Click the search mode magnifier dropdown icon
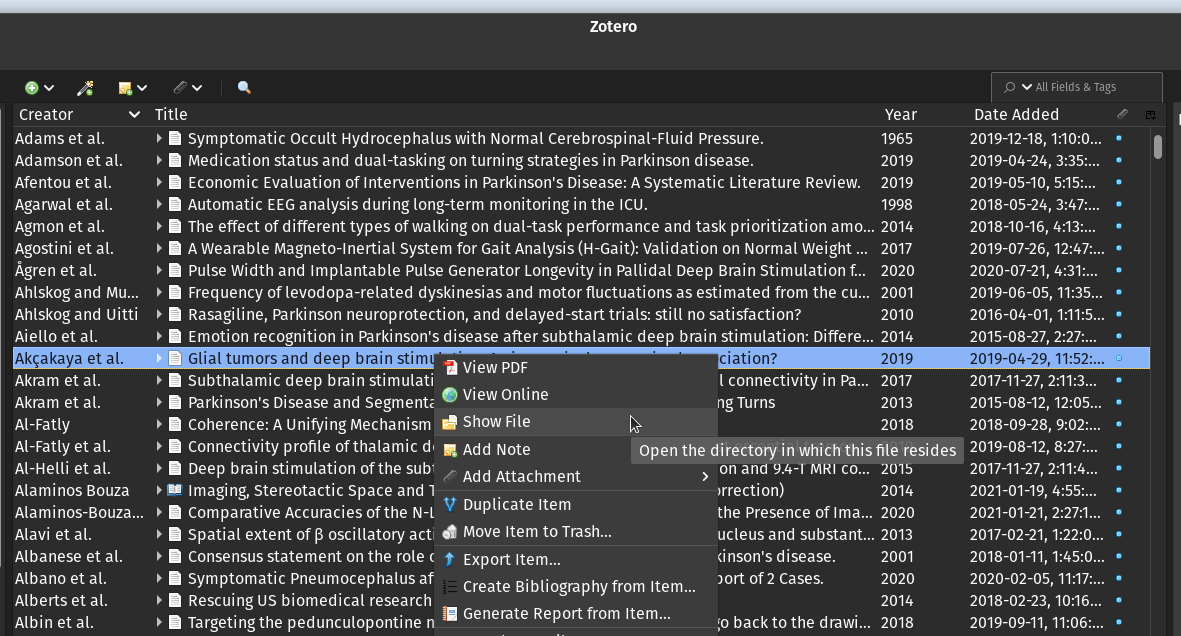The width and height of the screenshot is (1181, 636). click(1017, 87)
